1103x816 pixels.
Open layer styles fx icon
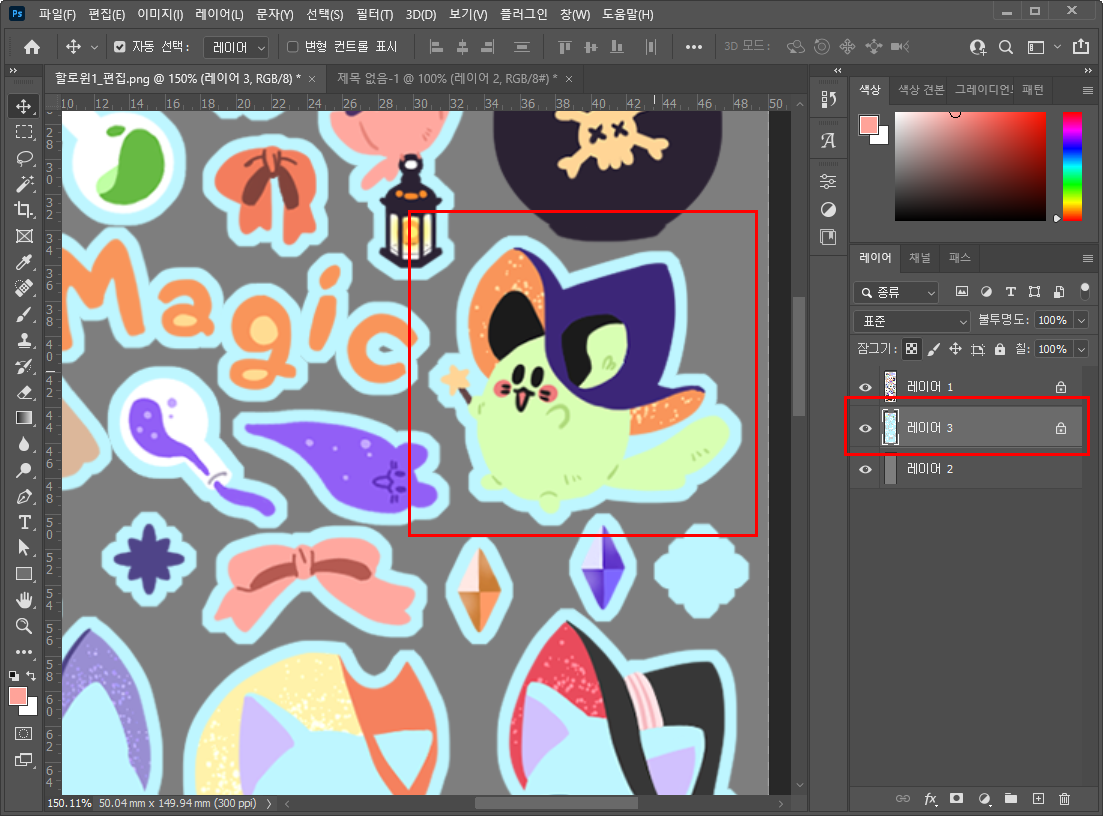930,798
